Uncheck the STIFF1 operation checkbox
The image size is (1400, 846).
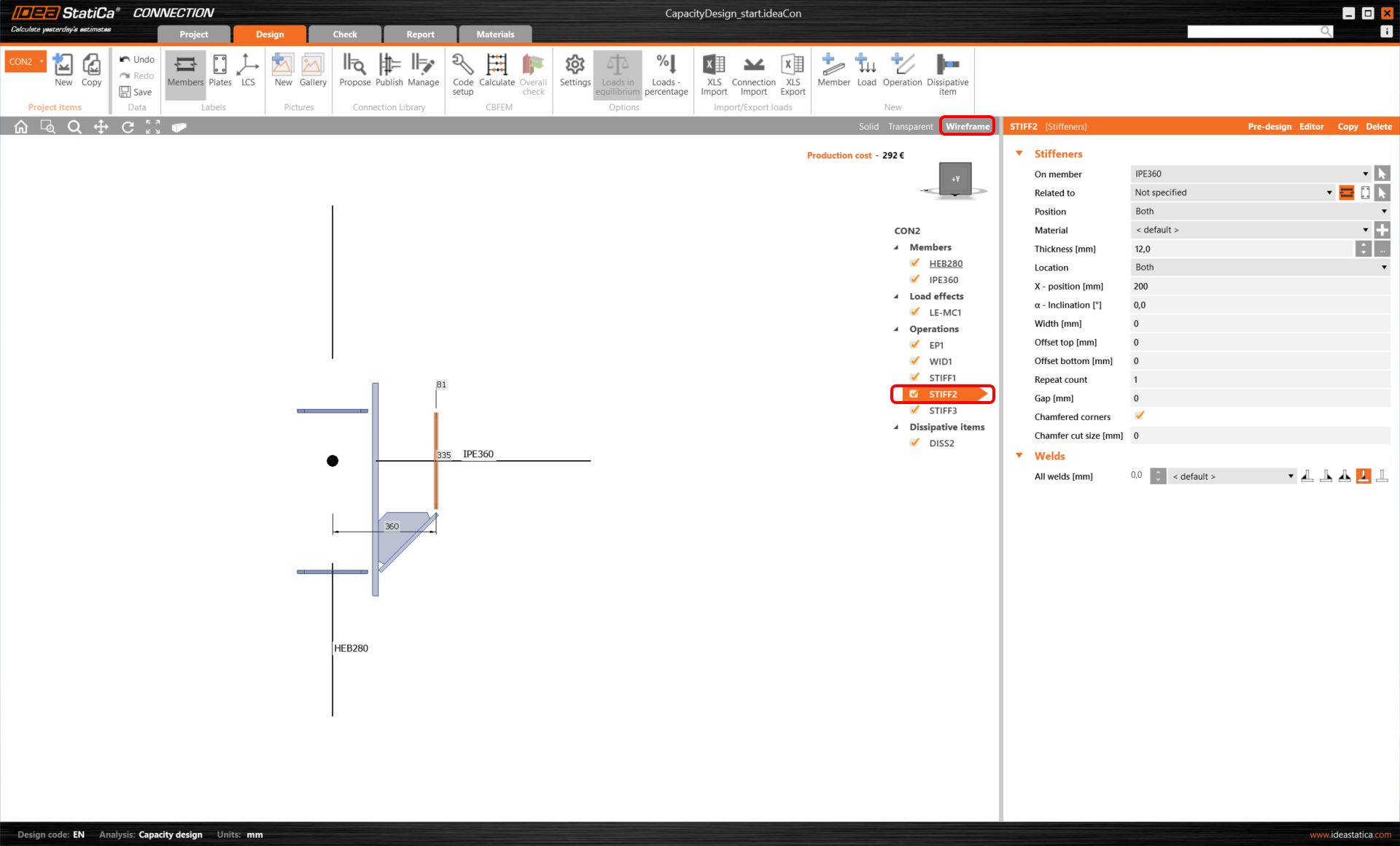tap(915, 377)
